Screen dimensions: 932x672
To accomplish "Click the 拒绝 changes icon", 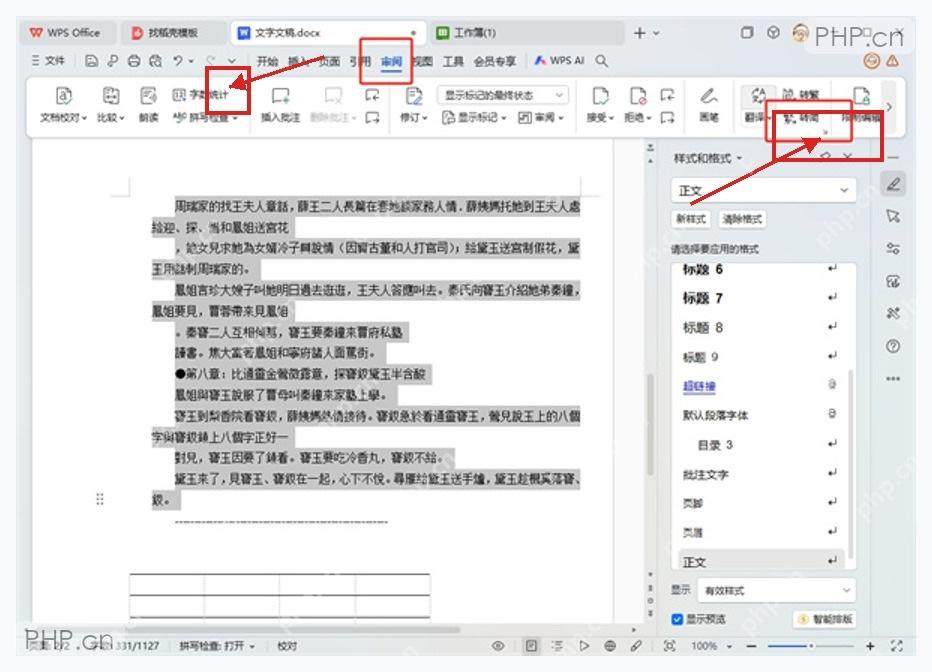I will [638, 96].
